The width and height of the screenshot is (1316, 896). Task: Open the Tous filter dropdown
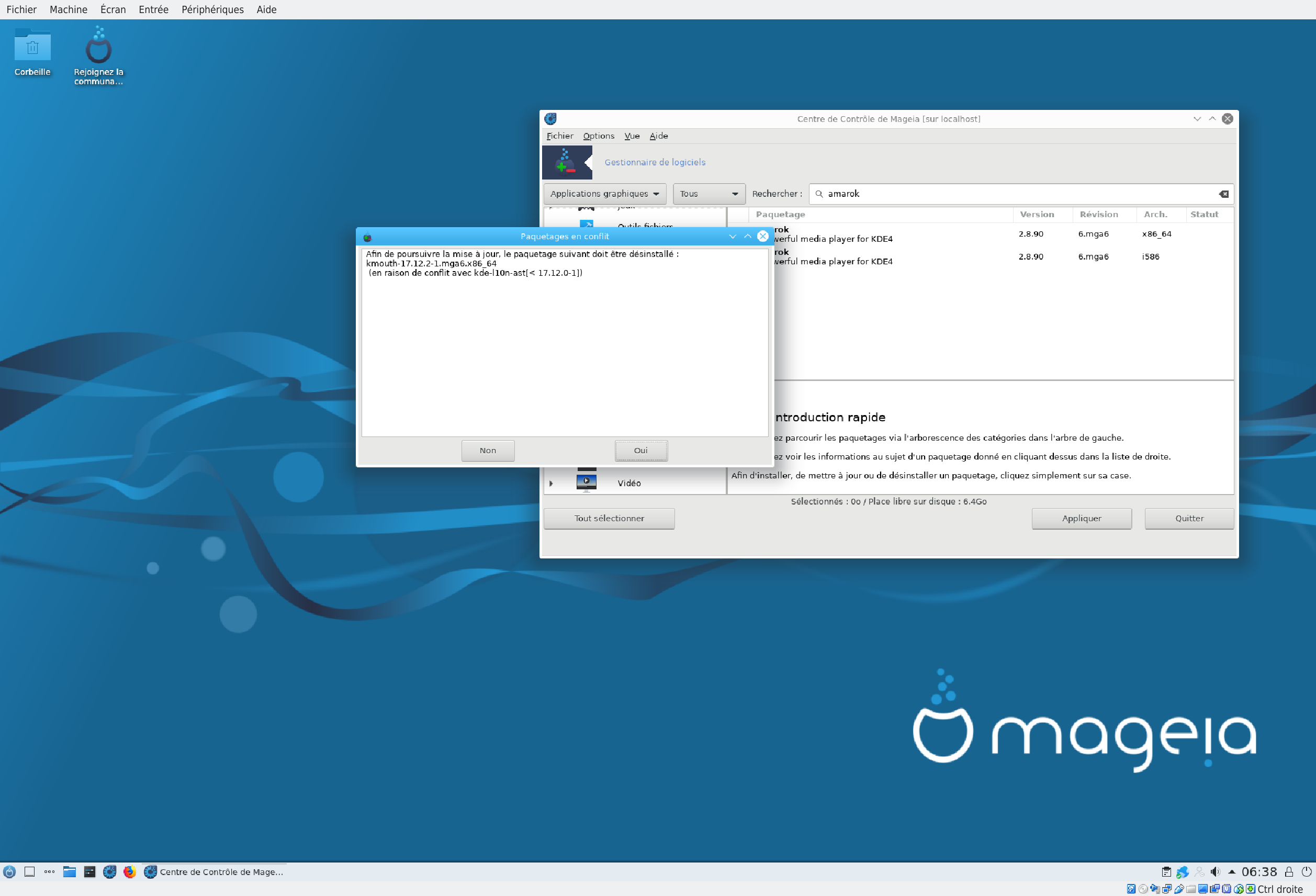click(x=708, y=194)
